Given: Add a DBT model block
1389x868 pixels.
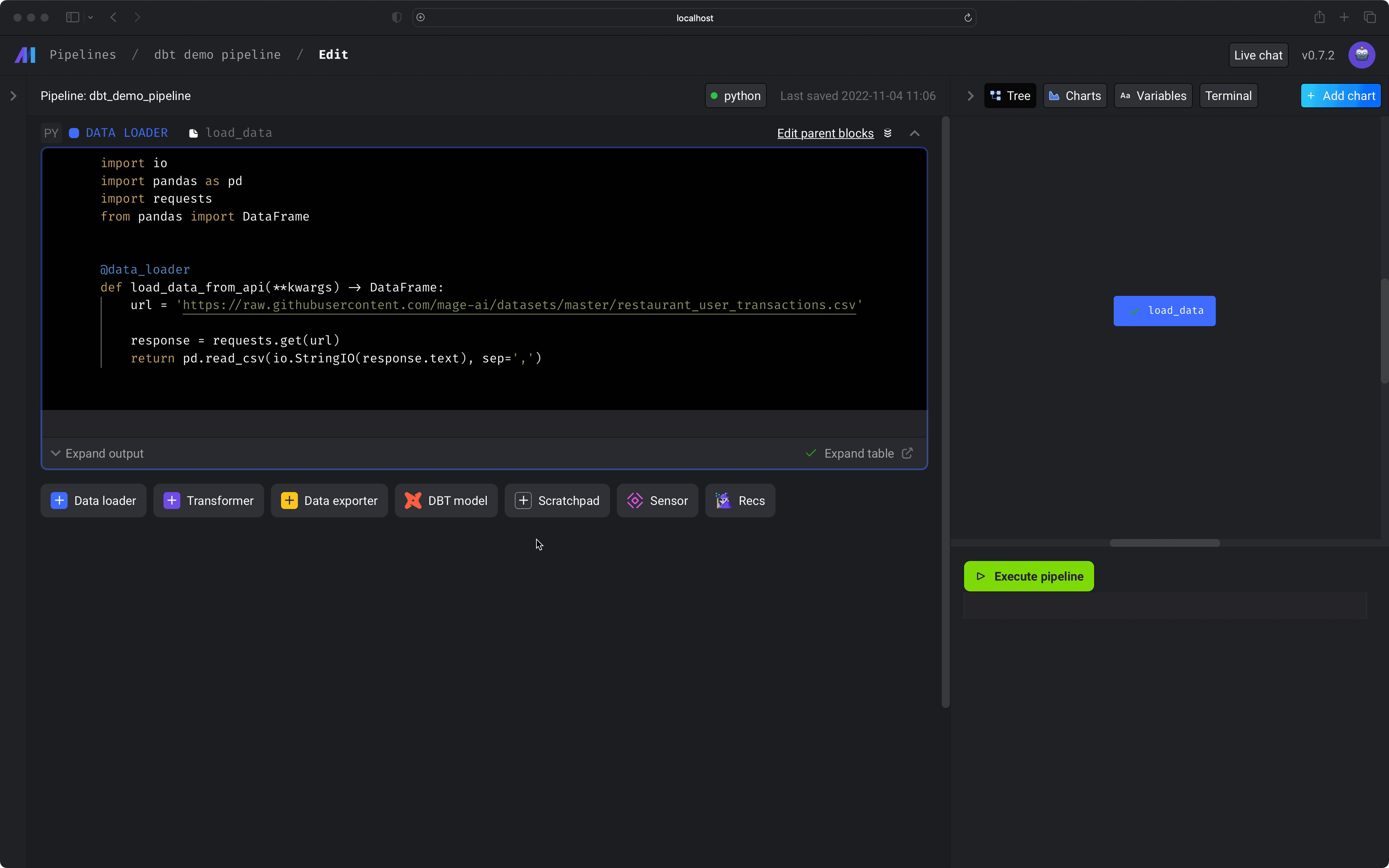Looking at the screenshot, I should point(446,501).
